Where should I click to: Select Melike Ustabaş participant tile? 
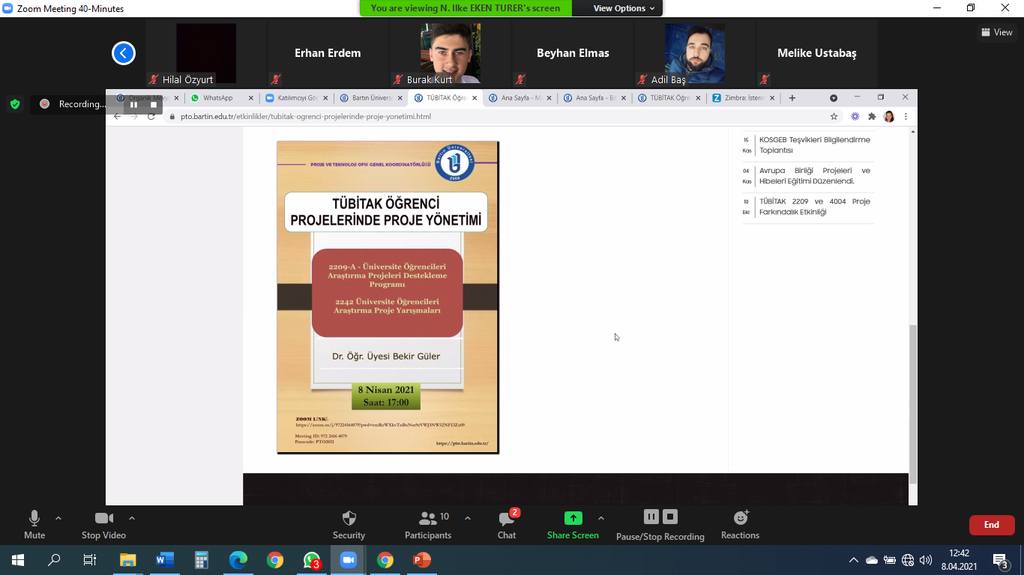pos(817,54)
